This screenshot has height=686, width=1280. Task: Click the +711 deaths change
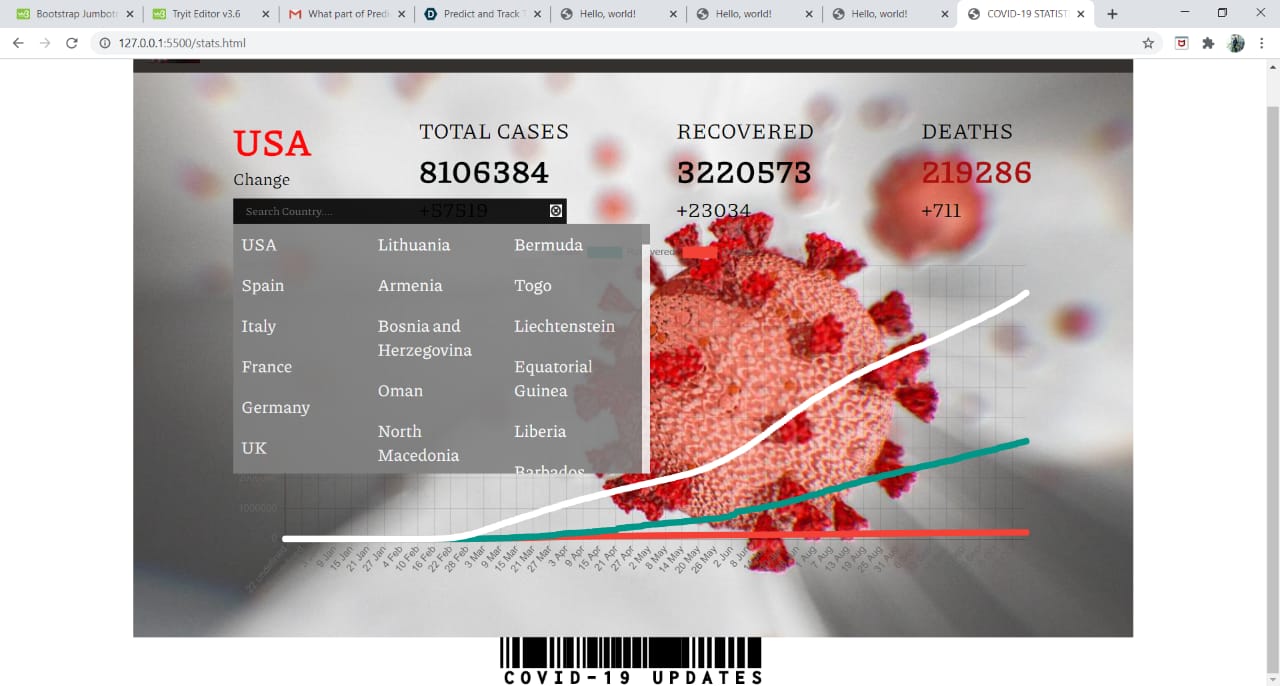pyautogui.click(x=943, y=211)
